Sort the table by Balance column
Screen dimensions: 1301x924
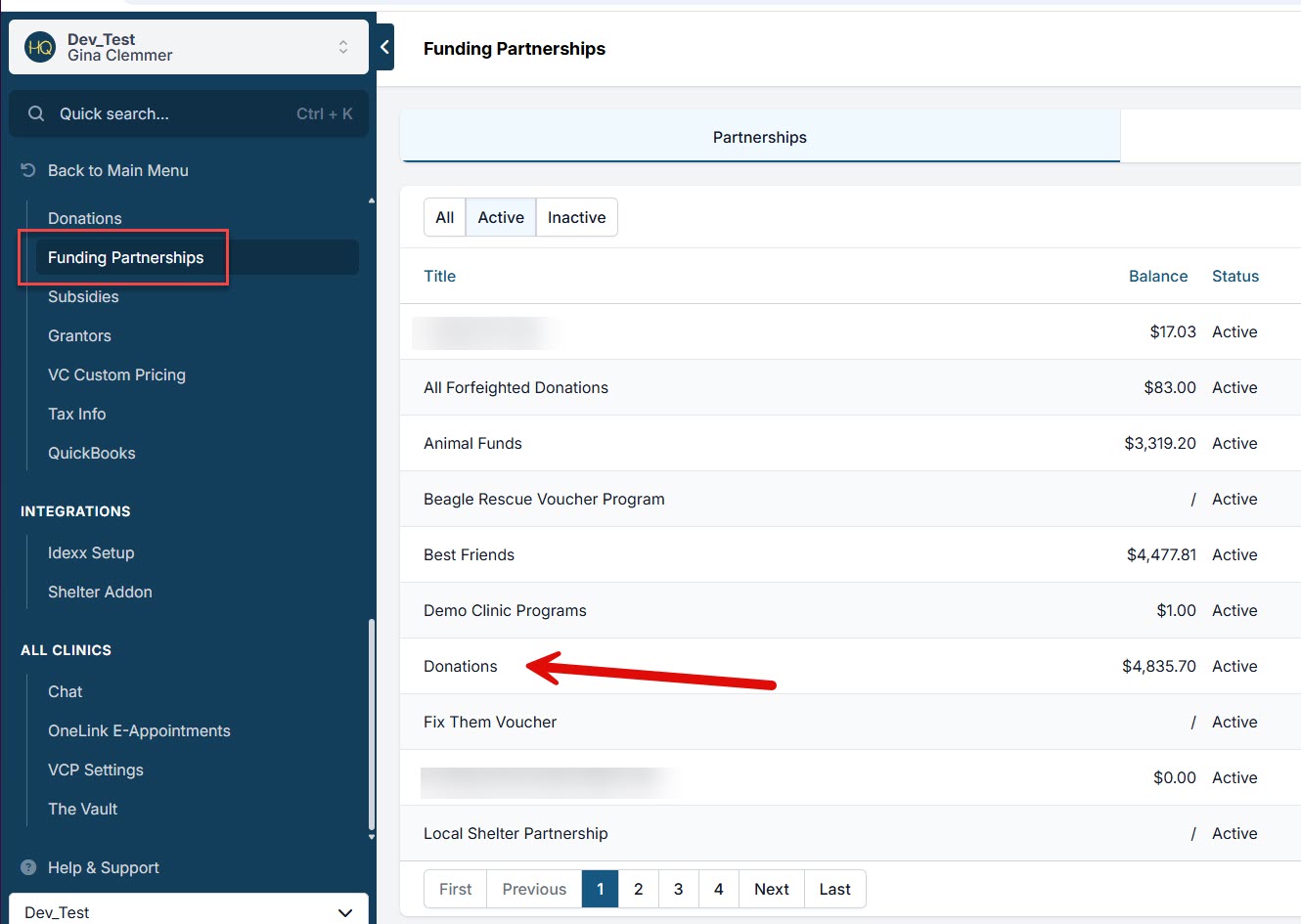[1157, 276]
